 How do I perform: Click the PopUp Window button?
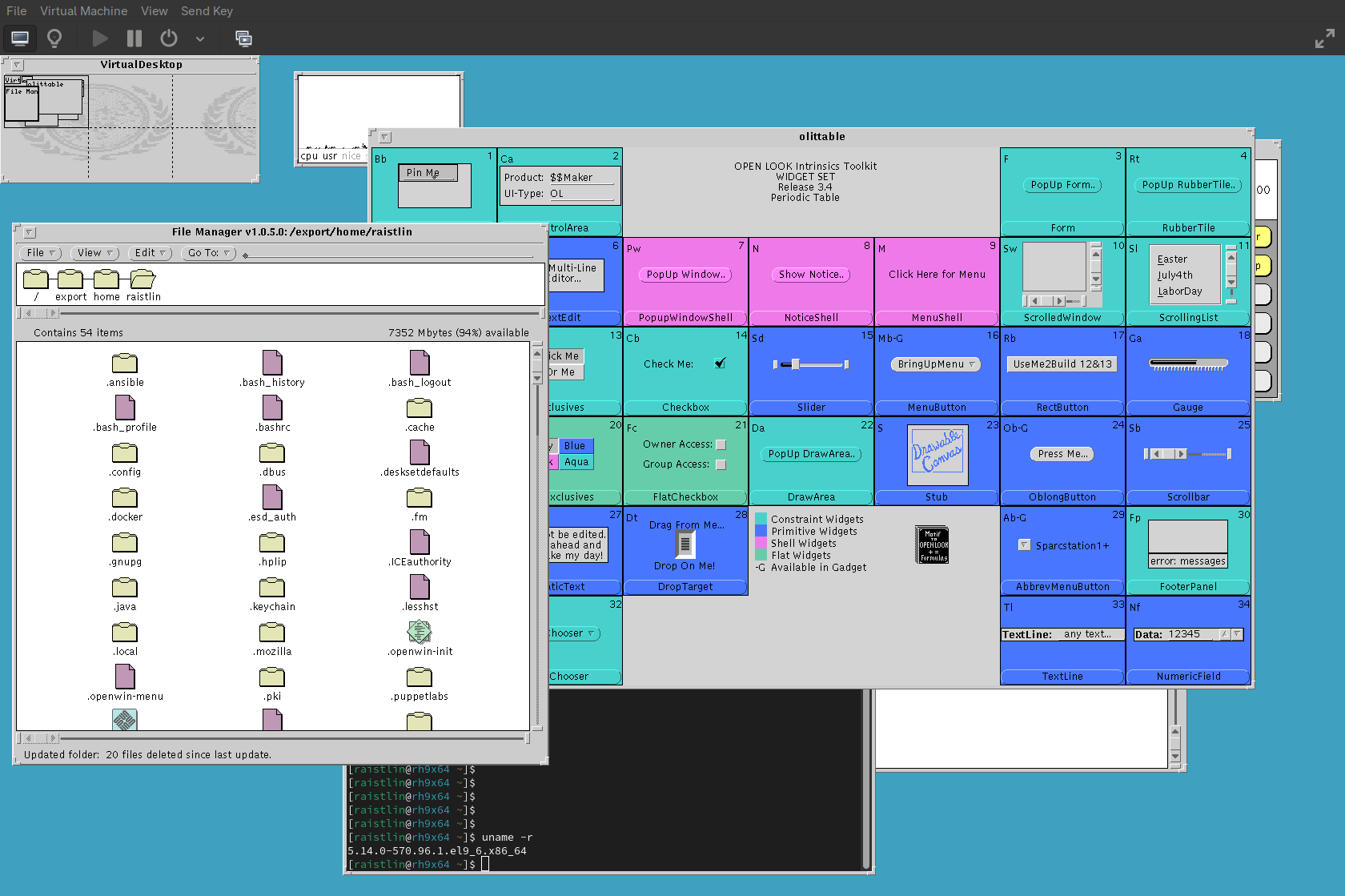pyautogui.click(x=685, y=275)
